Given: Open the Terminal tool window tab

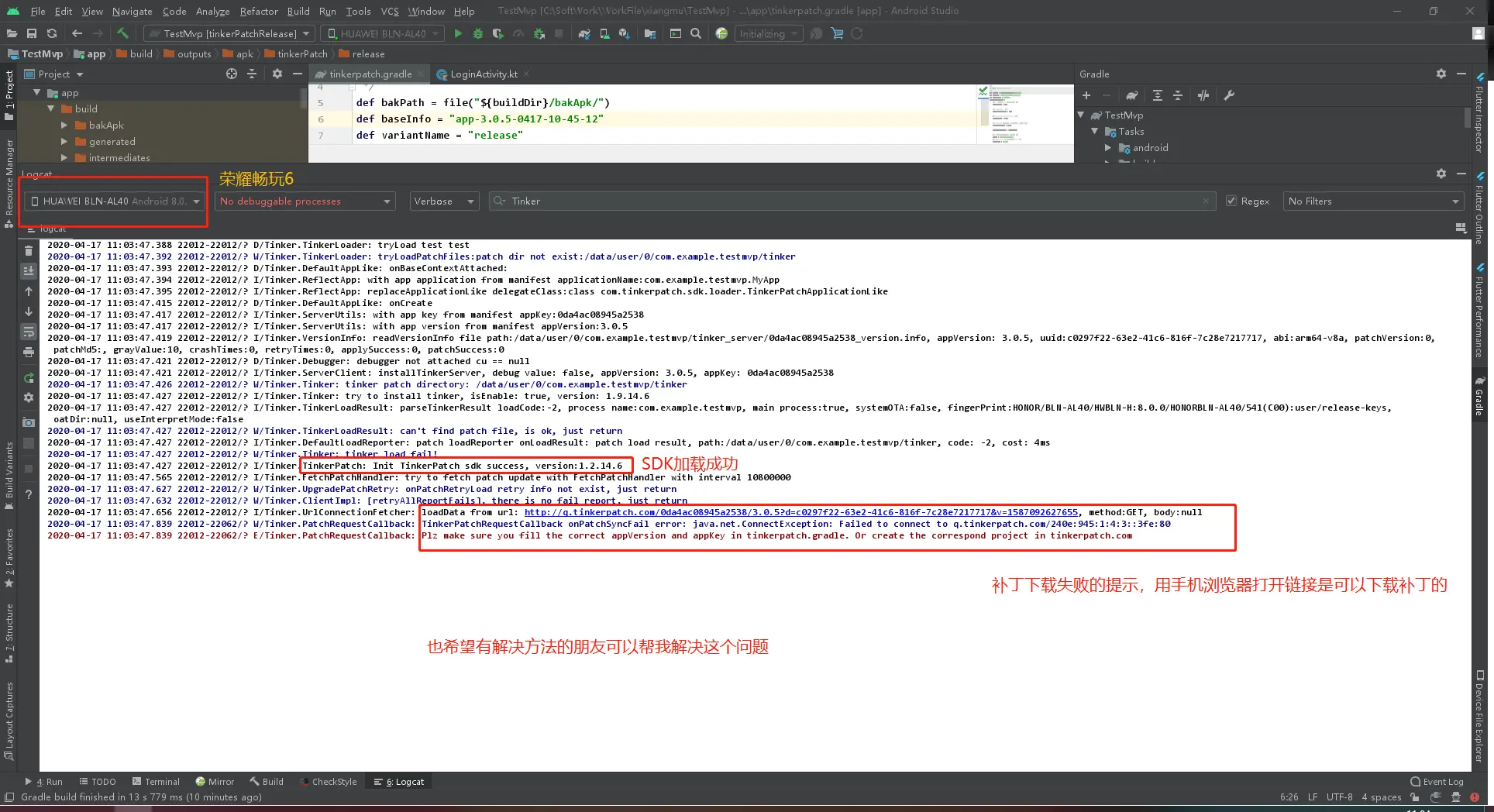Looking at the screenshot, I should (156, 782).
